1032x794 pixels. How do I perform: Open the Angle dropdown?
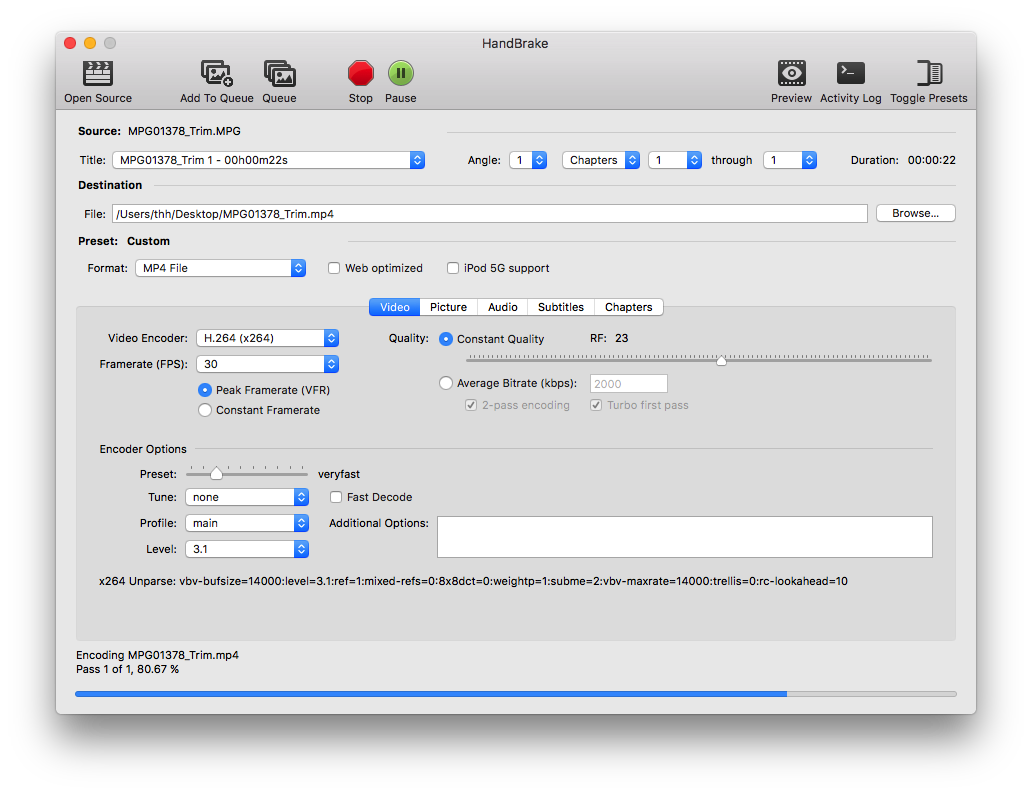[528, 160]
